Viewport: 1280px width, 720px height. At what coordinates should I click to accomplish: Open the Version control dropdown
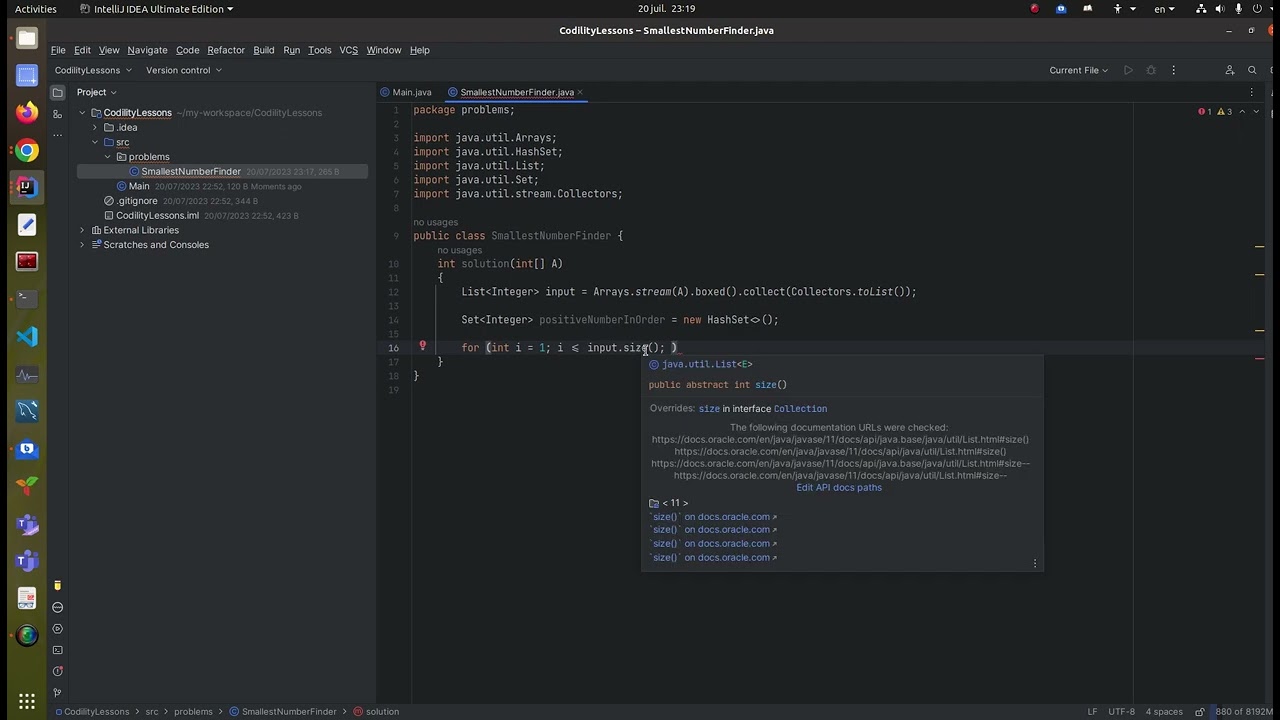click(x=183, y=70)
